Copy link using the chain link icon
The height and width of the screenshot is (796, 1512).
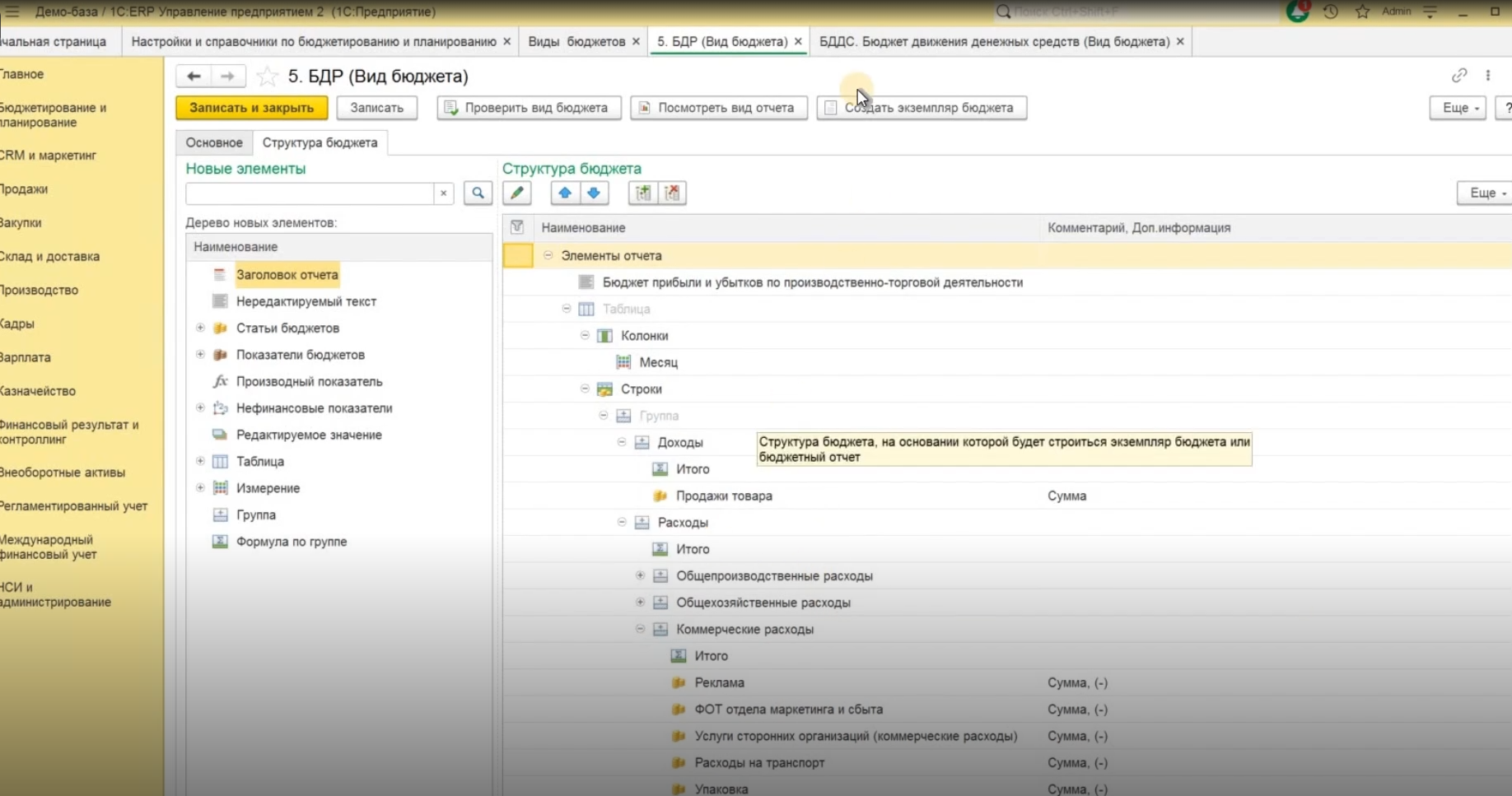[x=1459, y=76]
